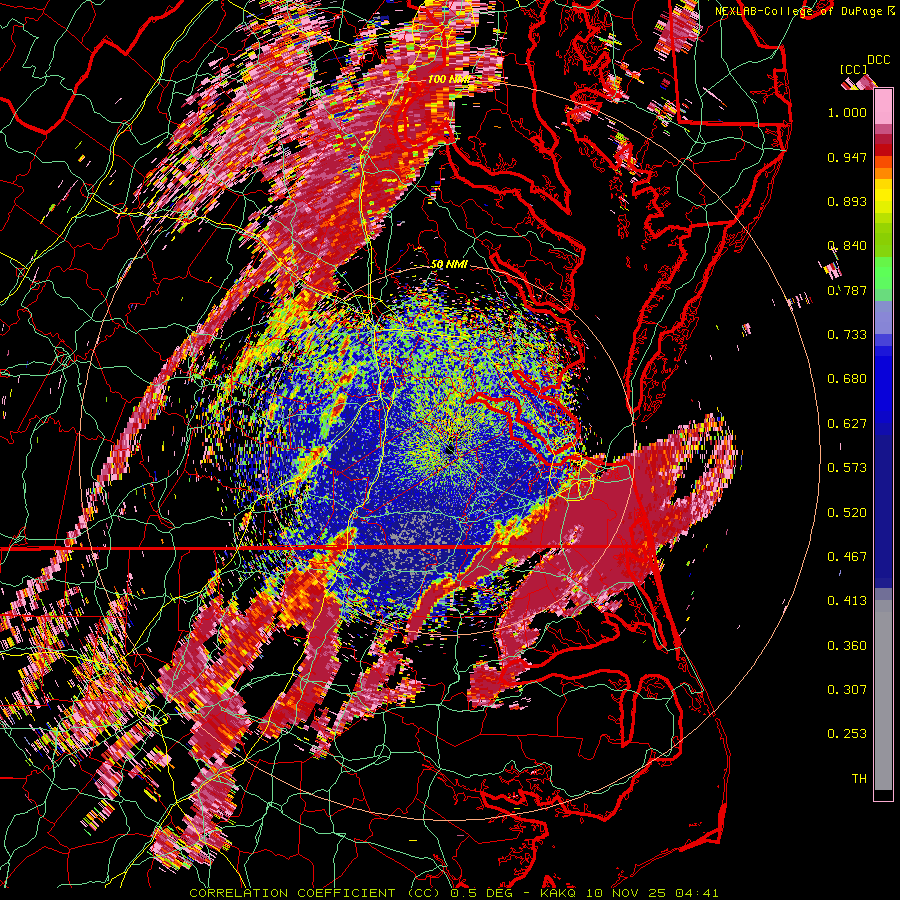900x900 pixels.
Task: Pick the light pink top segment of the color bar
Action: click(883, 107)
